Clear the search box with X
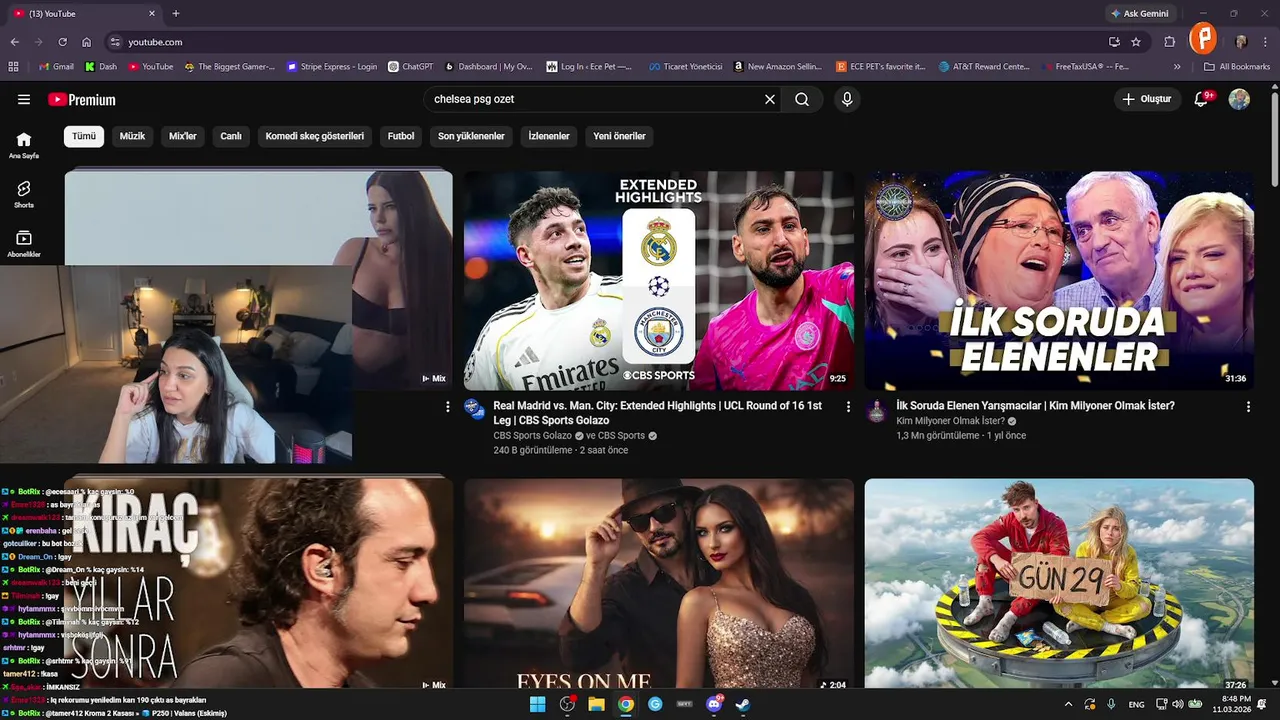Image resolution: width=1280 pixels, height=720 pixels. tap(770, 99)
